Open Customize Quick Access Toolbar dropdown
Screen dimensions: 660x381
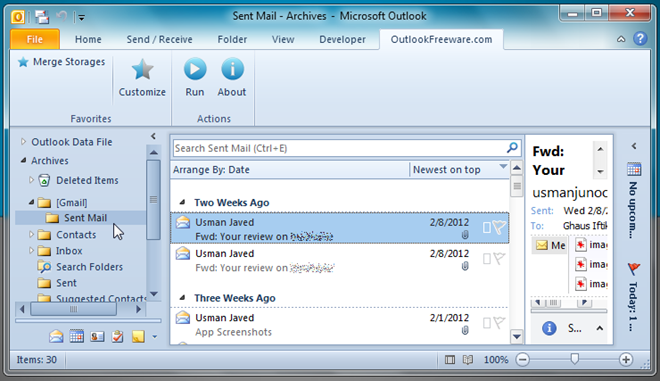click(x=82, y=18)
